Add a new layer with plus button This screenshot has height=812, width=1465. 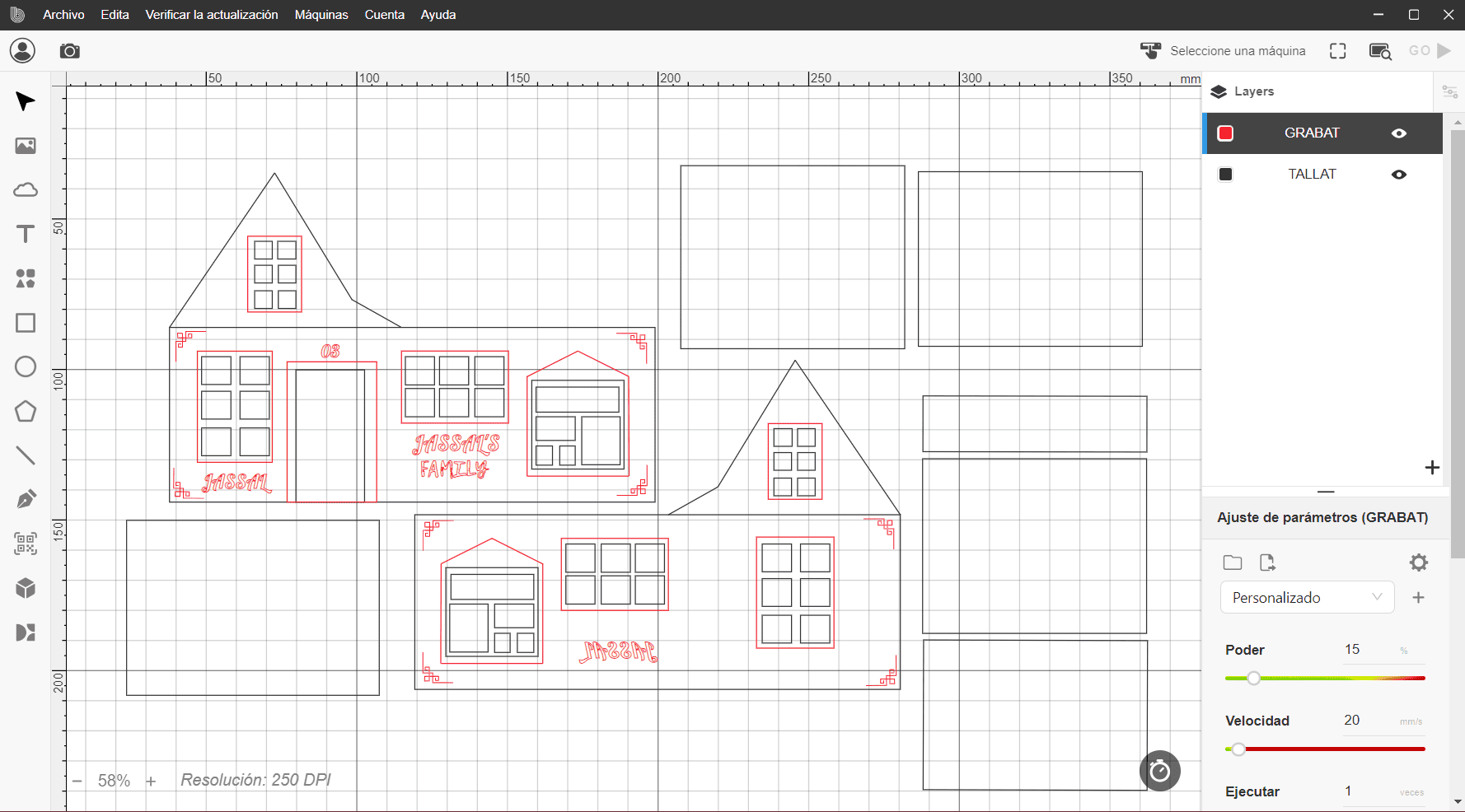(1432, 468)
